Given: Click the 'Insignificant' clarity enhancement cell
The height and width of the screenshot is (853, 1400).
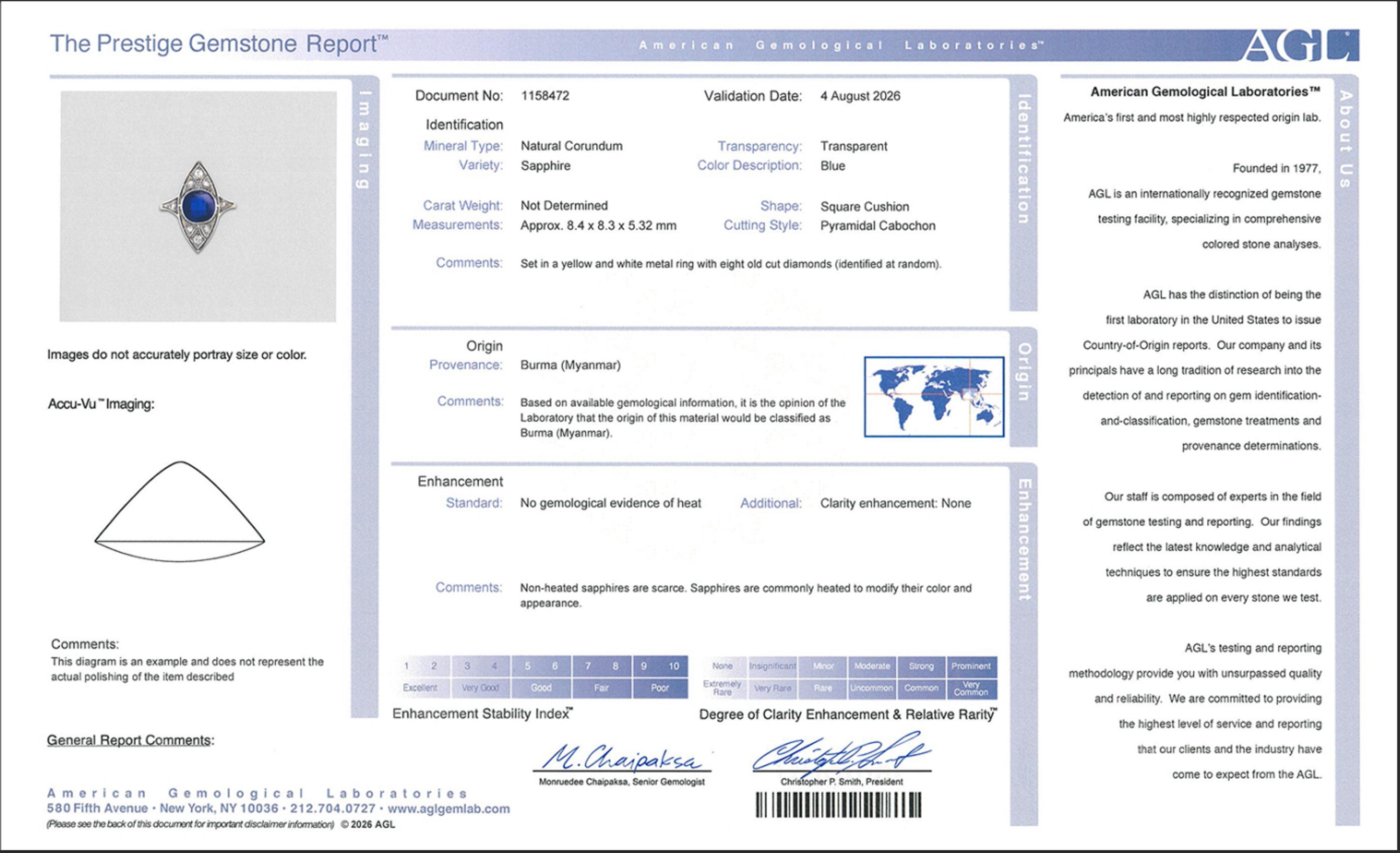Looking at the screenshot, I should [773, 666].
